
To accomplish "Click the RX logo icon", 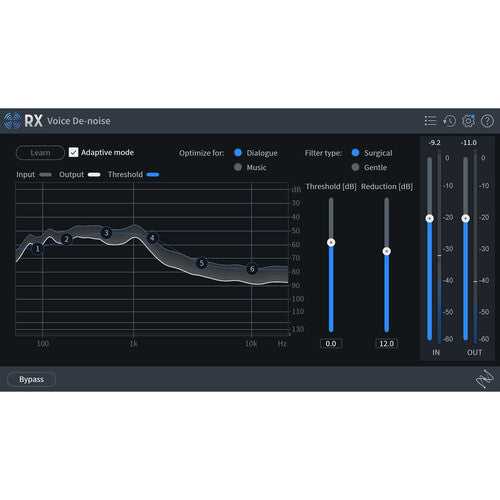I will (x=12, y=121).
